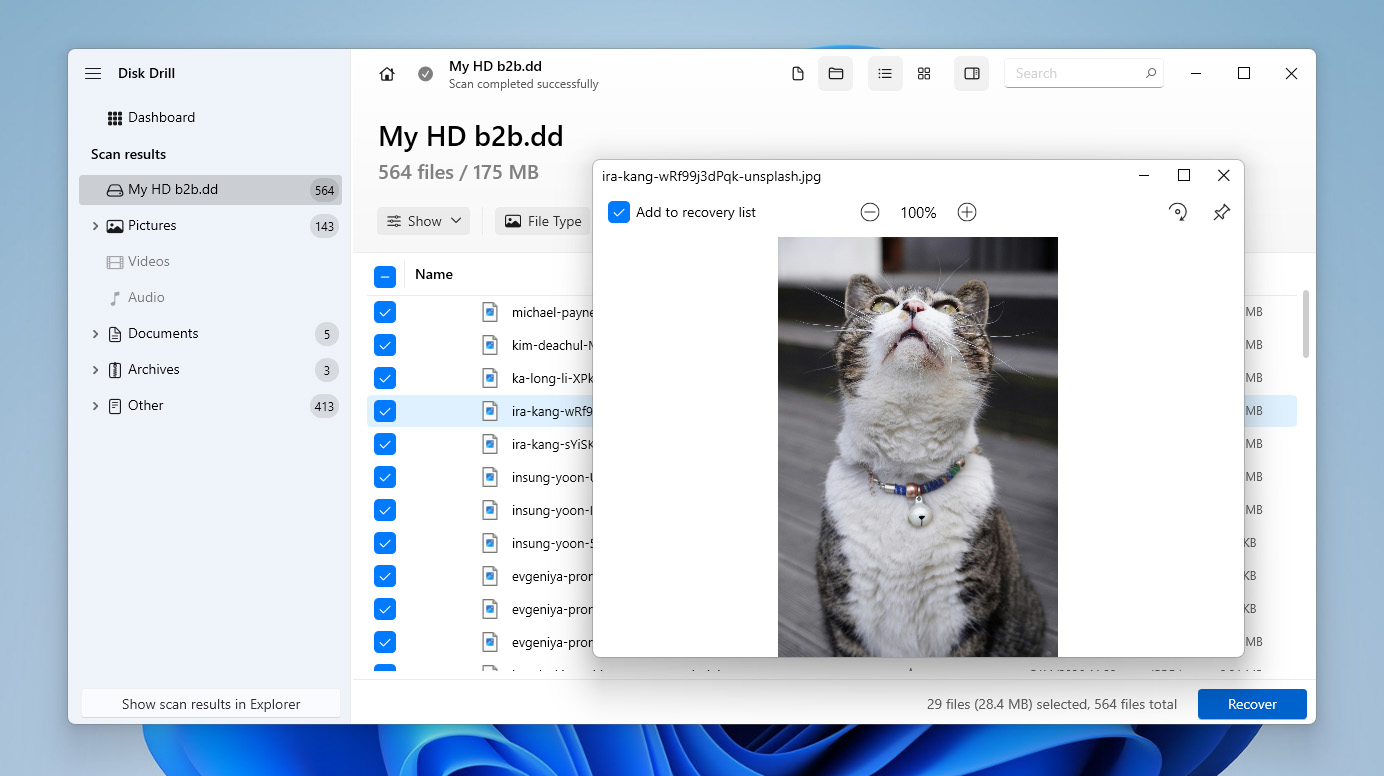The image size is (1384, 776).
Task: Open Dashboard in the sidebar
Action: click(x=161, y=118)
